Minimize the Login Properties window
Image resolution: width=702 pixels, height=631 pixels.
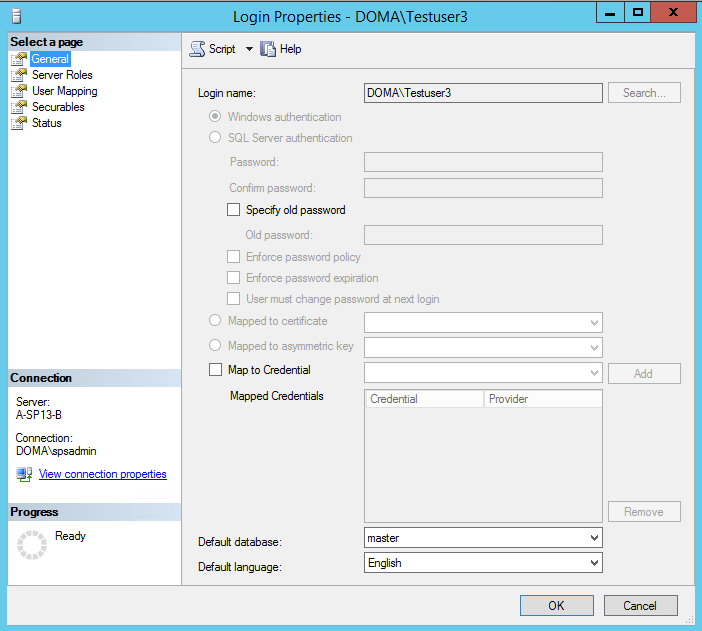pyautogui.click(x=610, y=13)
